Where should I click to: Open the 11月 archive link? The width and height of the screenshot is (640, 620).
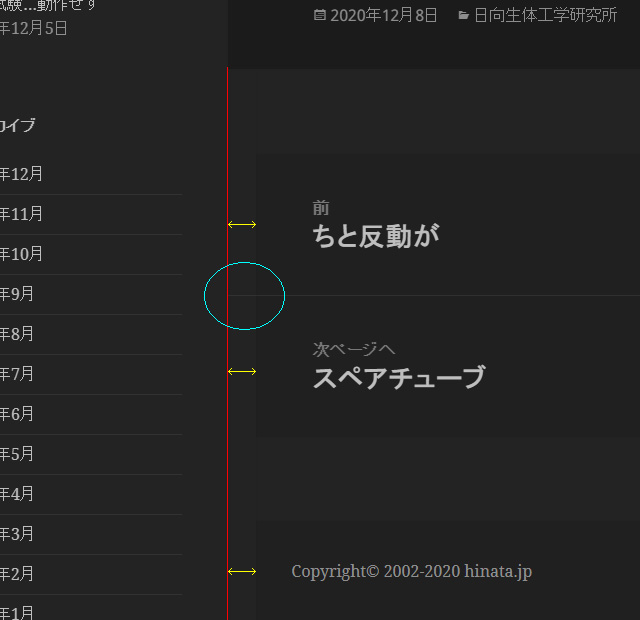point(21,214)
